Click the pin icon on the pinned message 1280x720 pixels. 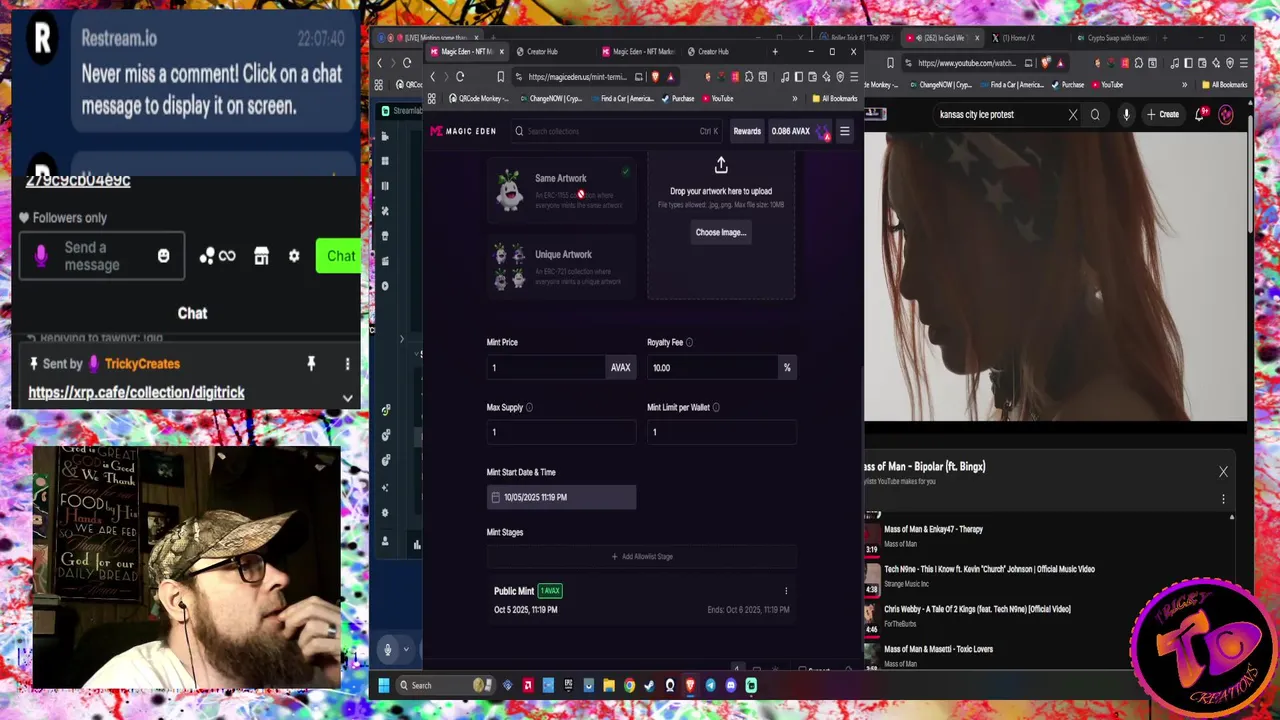[311, 364]
